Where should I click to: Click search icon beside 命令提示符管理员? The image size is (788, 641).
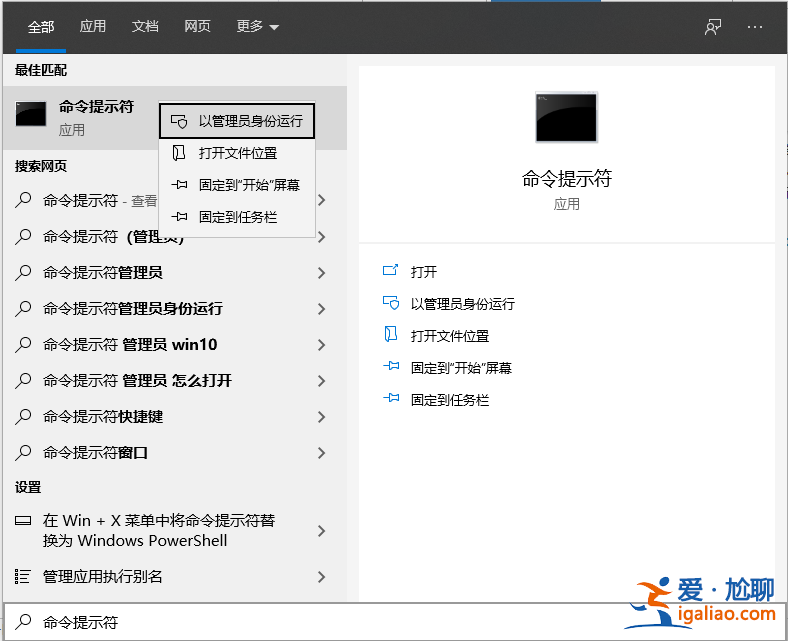coord(23,273)
